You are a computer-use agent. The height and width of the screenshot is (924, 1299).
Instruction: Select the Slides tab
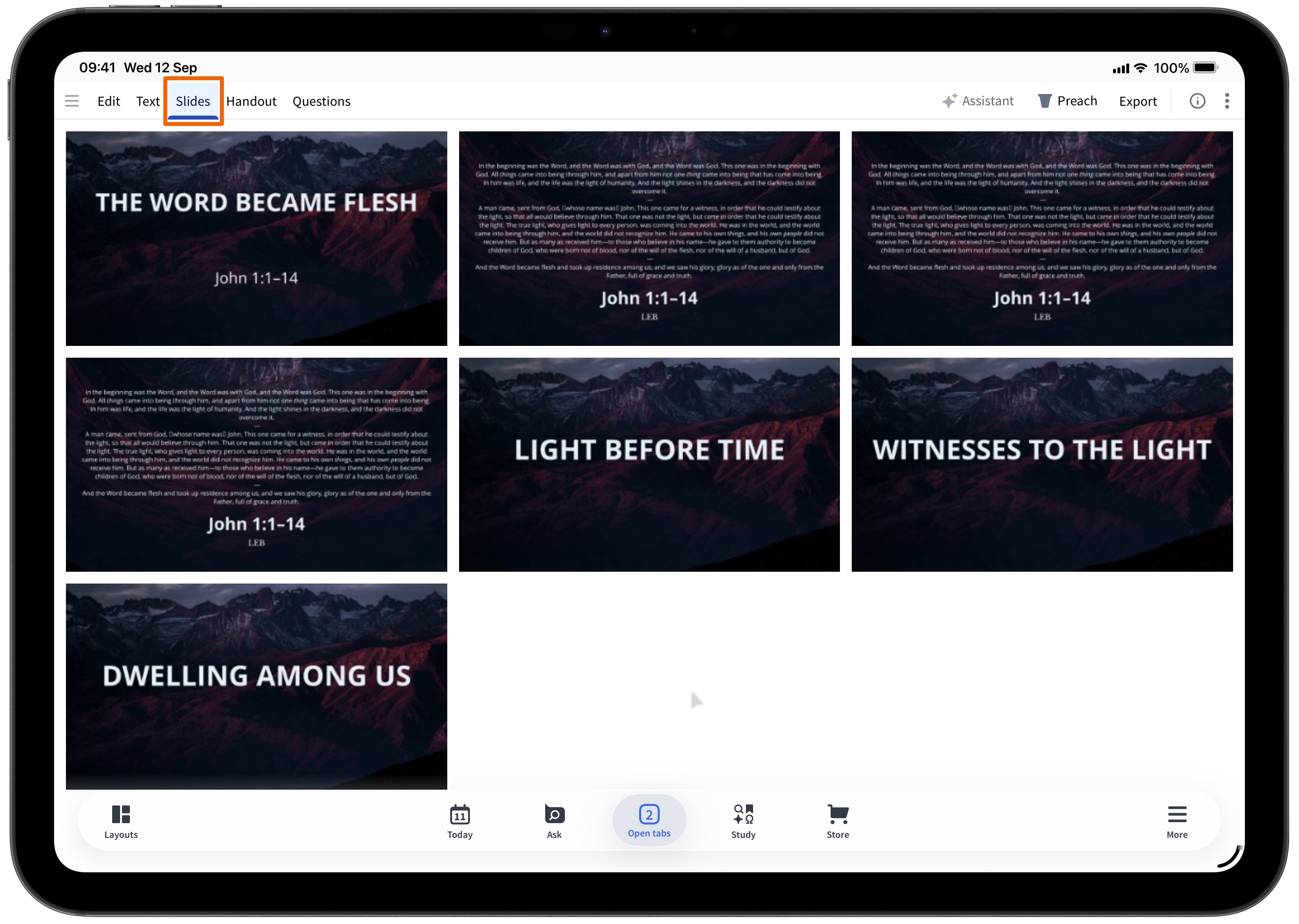193,101
